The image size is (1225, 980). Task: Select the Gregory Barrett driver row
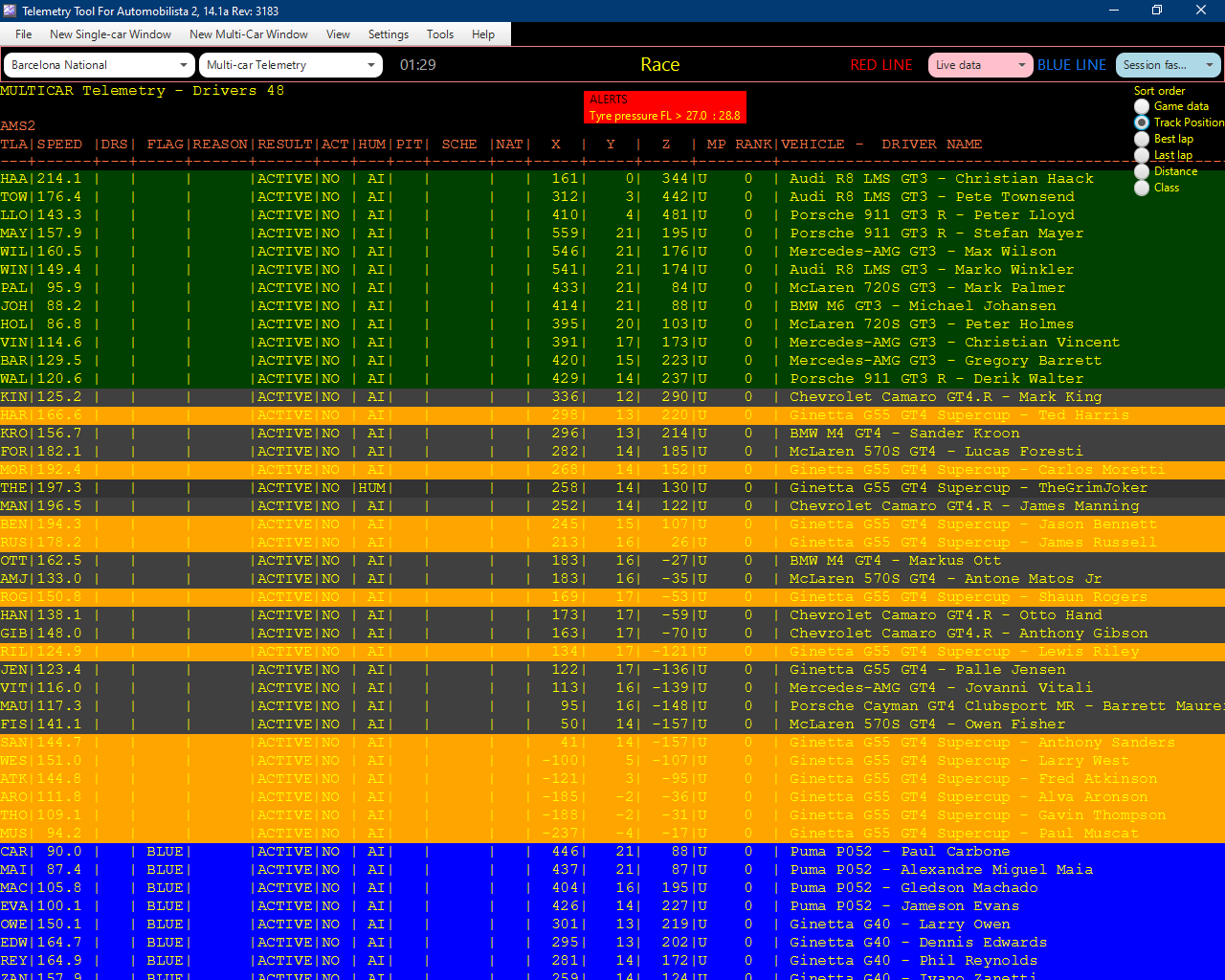point(612,361)
